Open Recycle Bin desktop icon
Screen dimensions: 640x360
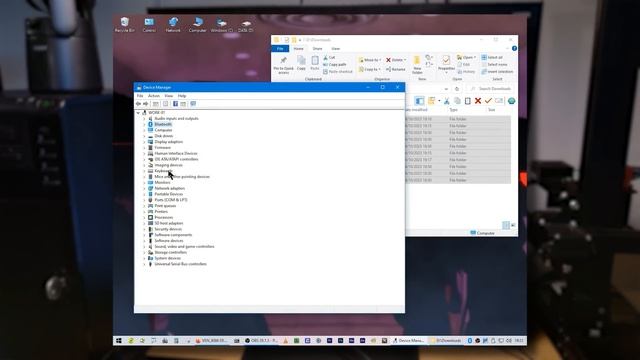[124, 24]
